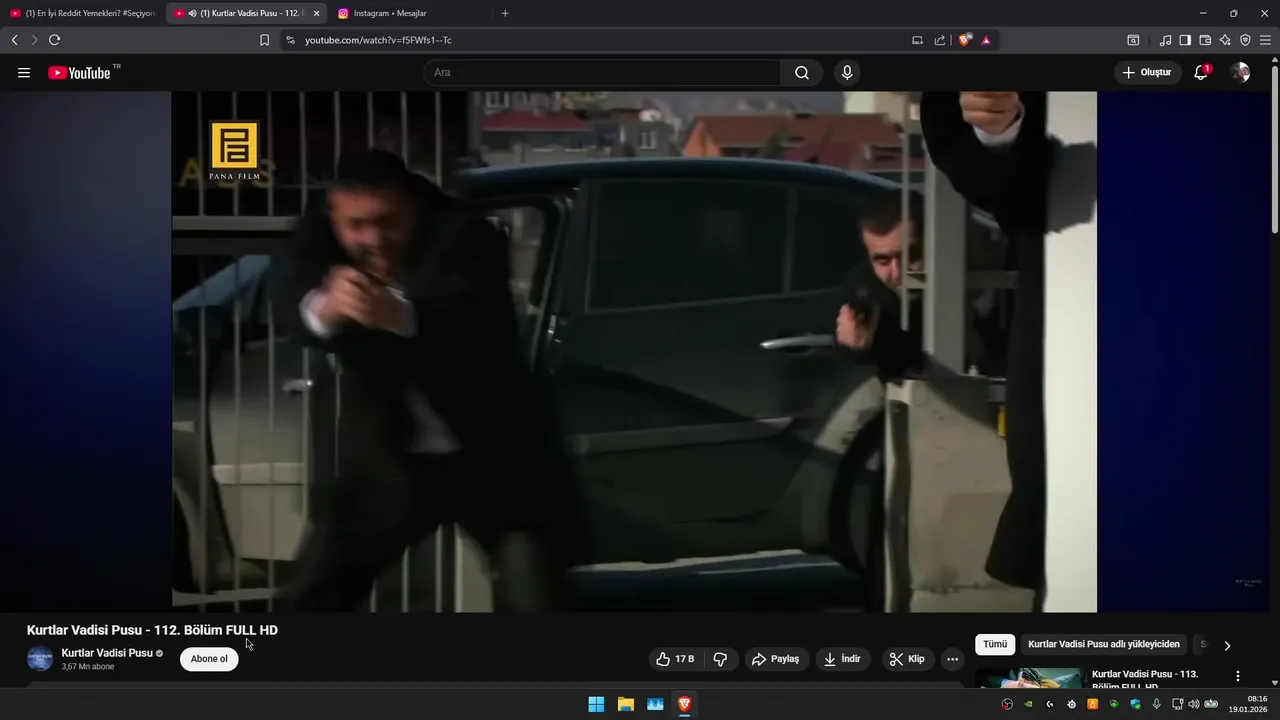Go forward in browser history
Viewport: 1280px width, 720px height.
coord(34,40)
